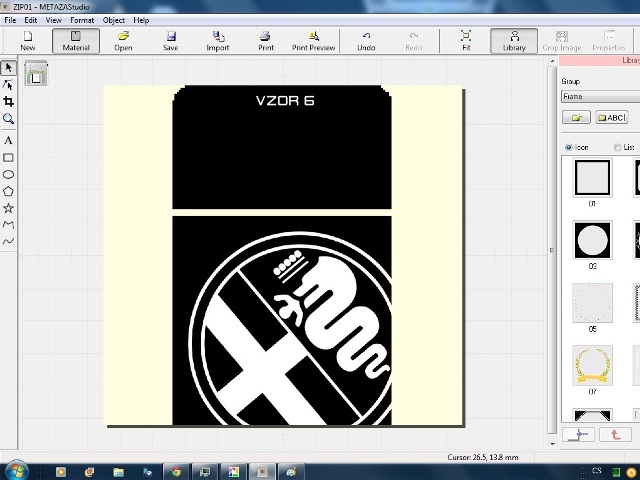Click the red arrow button below library

point(615,434)
